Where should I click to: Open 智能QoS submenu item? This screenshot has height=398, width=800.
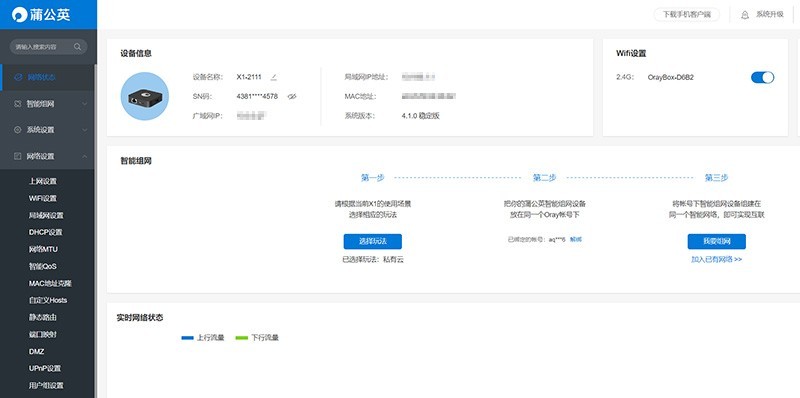(x=43, y=266)
